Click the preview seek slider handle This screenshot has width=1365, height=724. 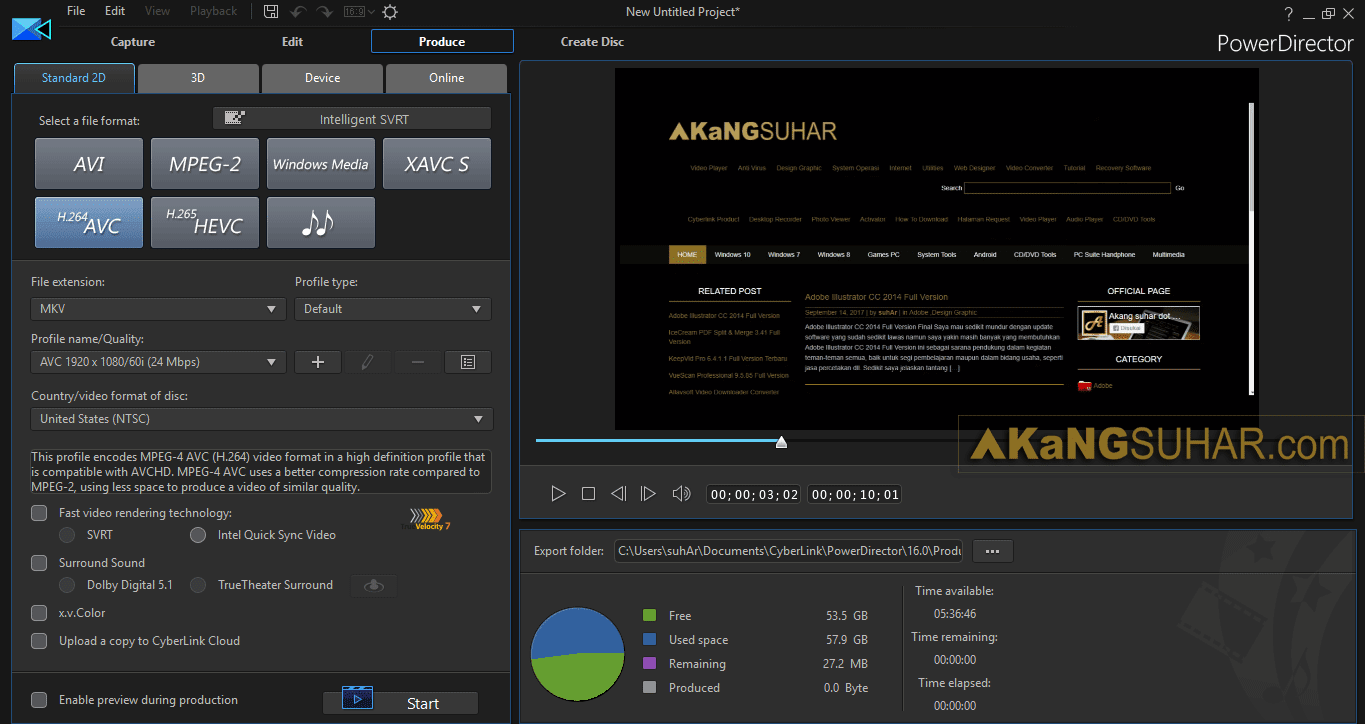point(781,441)
